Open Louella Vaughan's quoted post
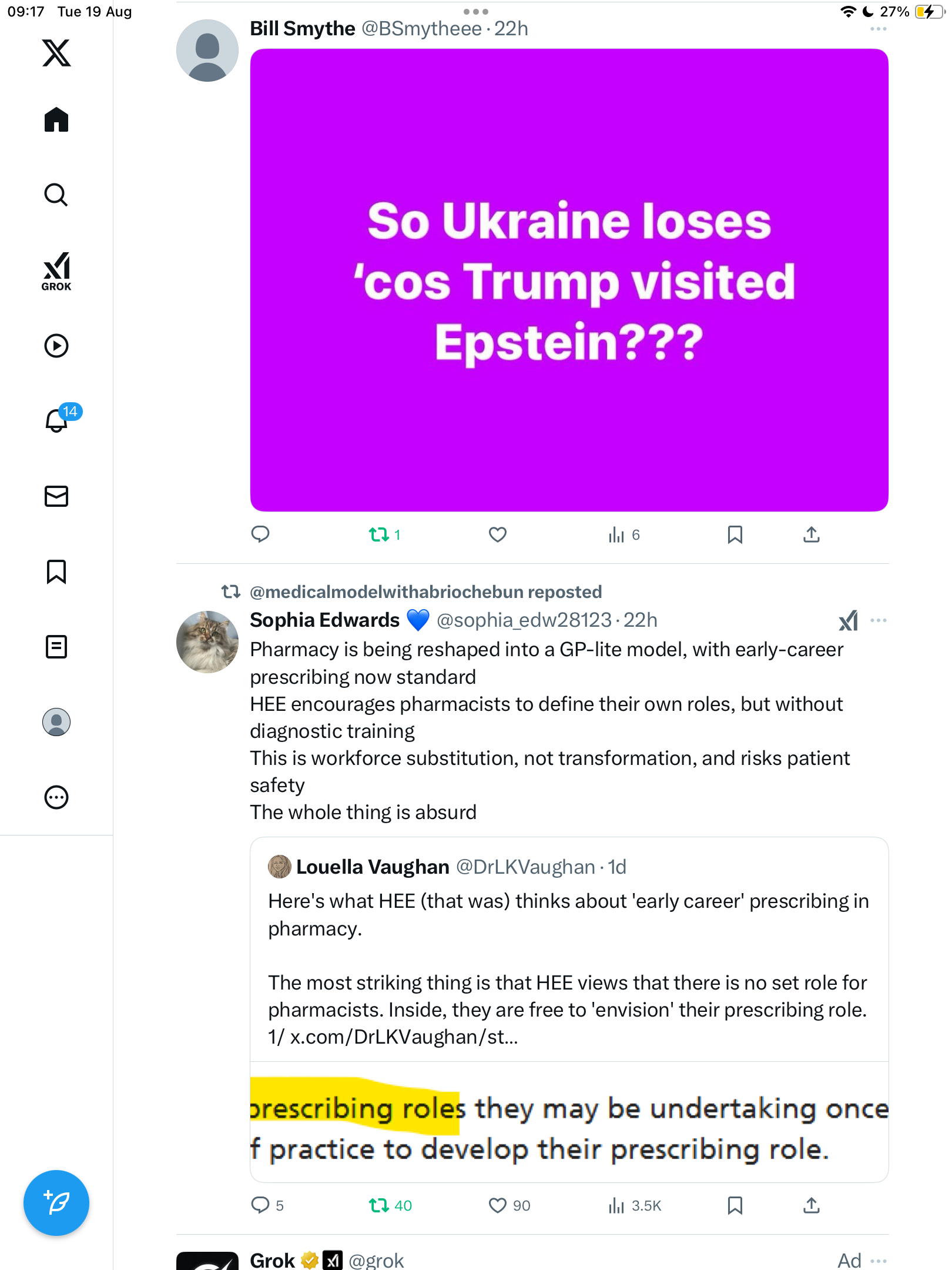The image size is (952, 1270). 568,952
